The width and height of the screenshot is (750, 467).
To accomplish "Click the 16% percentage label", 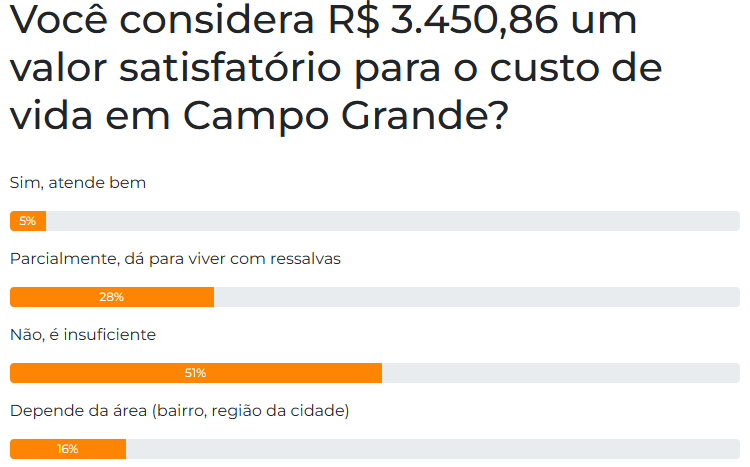I will tap(67, 449).
